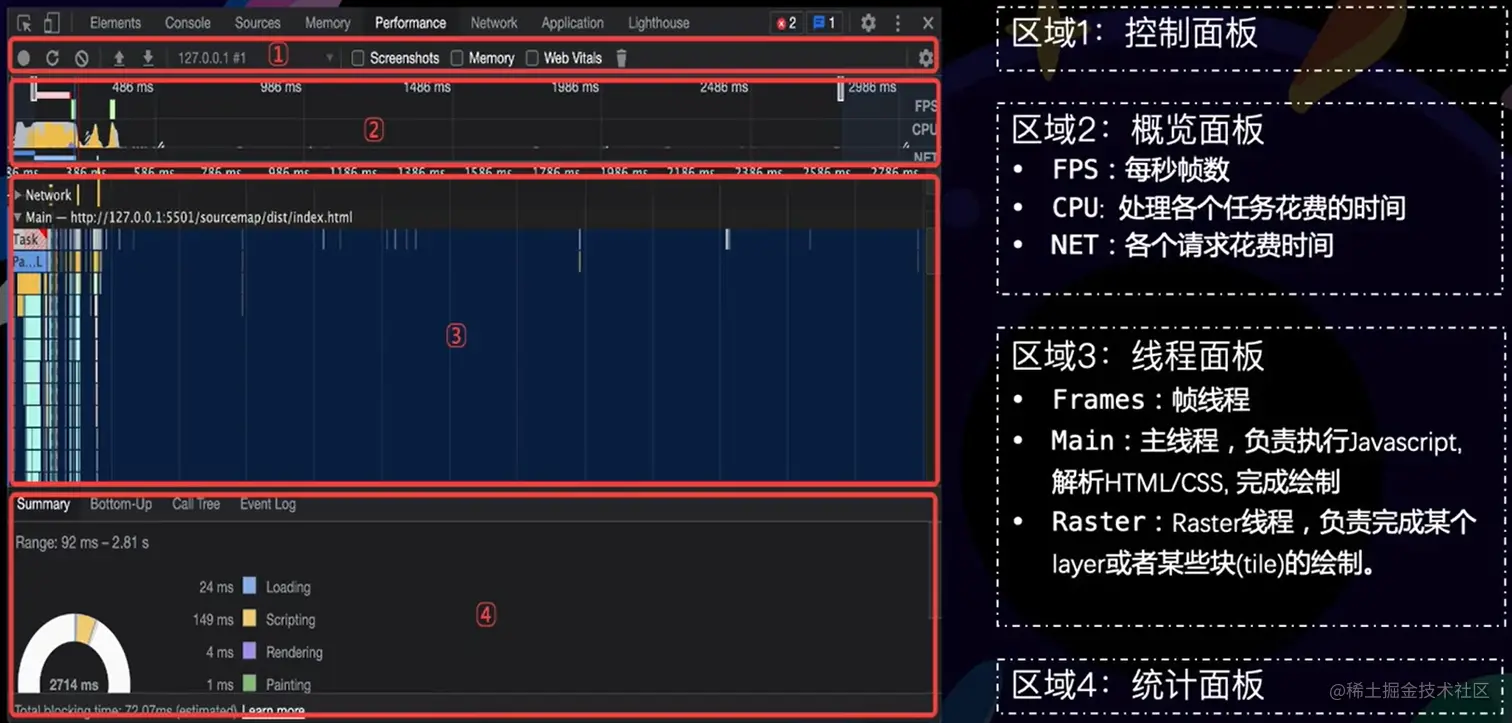Open the DevTools three-dot customize menu
This screenshot has width=1512, height=723.
898,23
